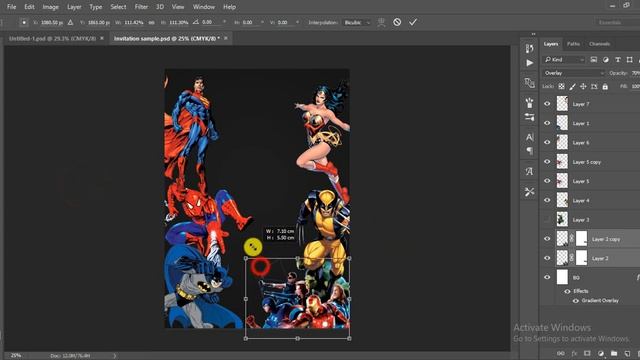
Task: Lock image pixels brush icon
Action: (573, 87)
